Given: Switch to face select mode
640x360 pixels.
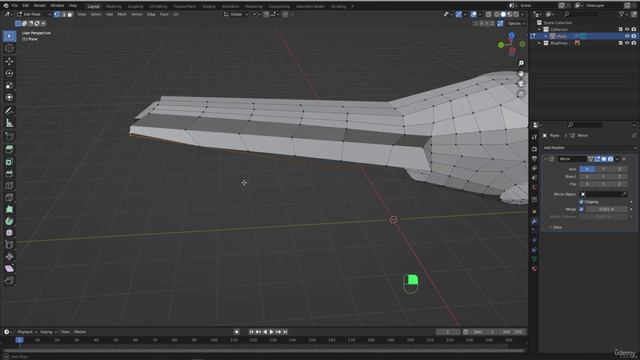Looking at the screenshot, I should (70, 14).
